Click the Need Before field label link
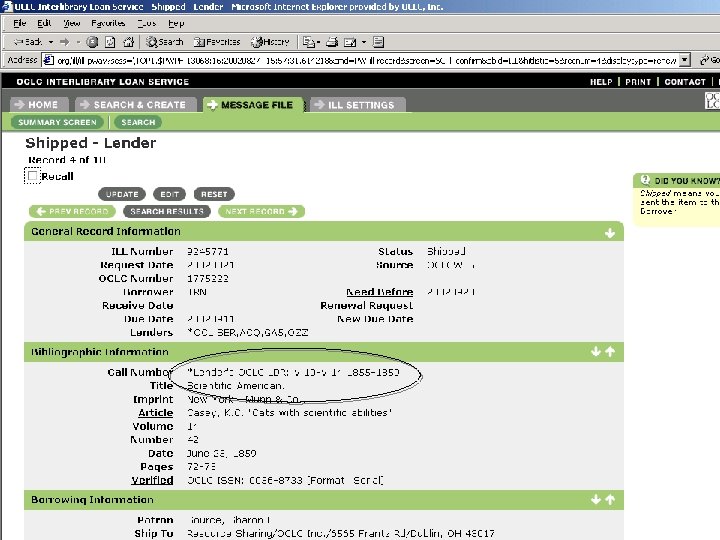 click(x=379, y=292)
